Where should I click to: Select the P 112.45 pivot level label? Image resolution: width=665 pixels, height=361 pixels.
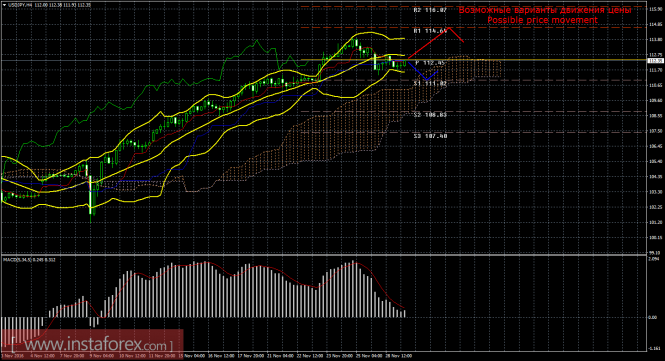430,63
